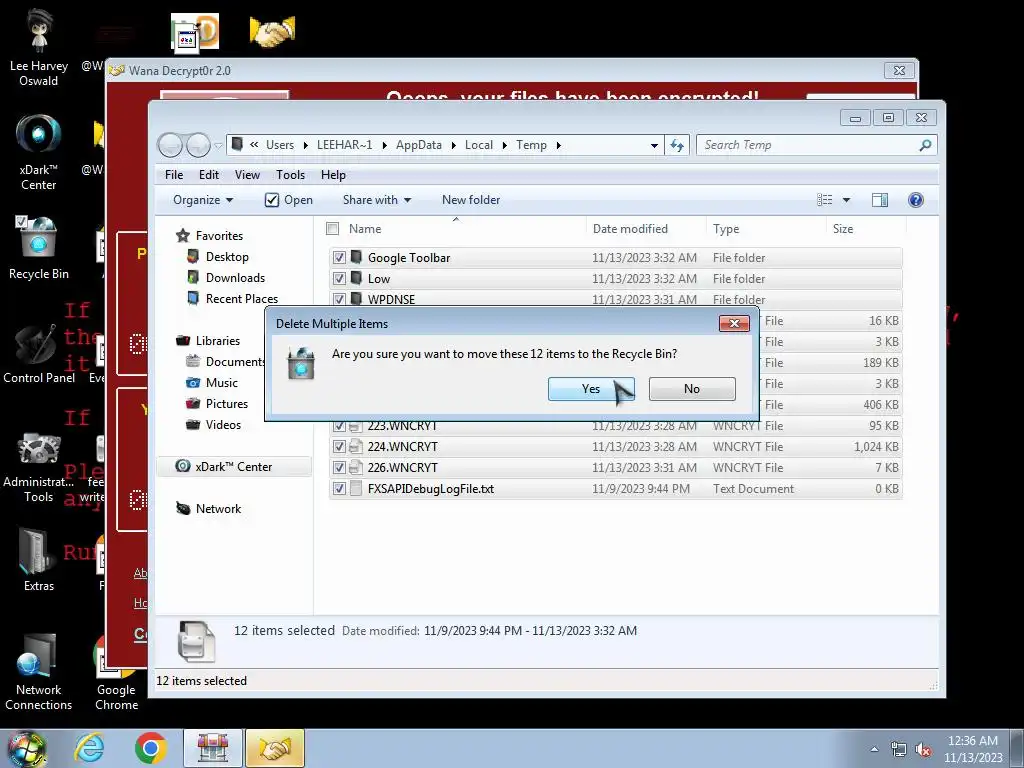Toggle the preview pane icon
This screenshot has width=1024, height=768.
click(x=880, y=200)
